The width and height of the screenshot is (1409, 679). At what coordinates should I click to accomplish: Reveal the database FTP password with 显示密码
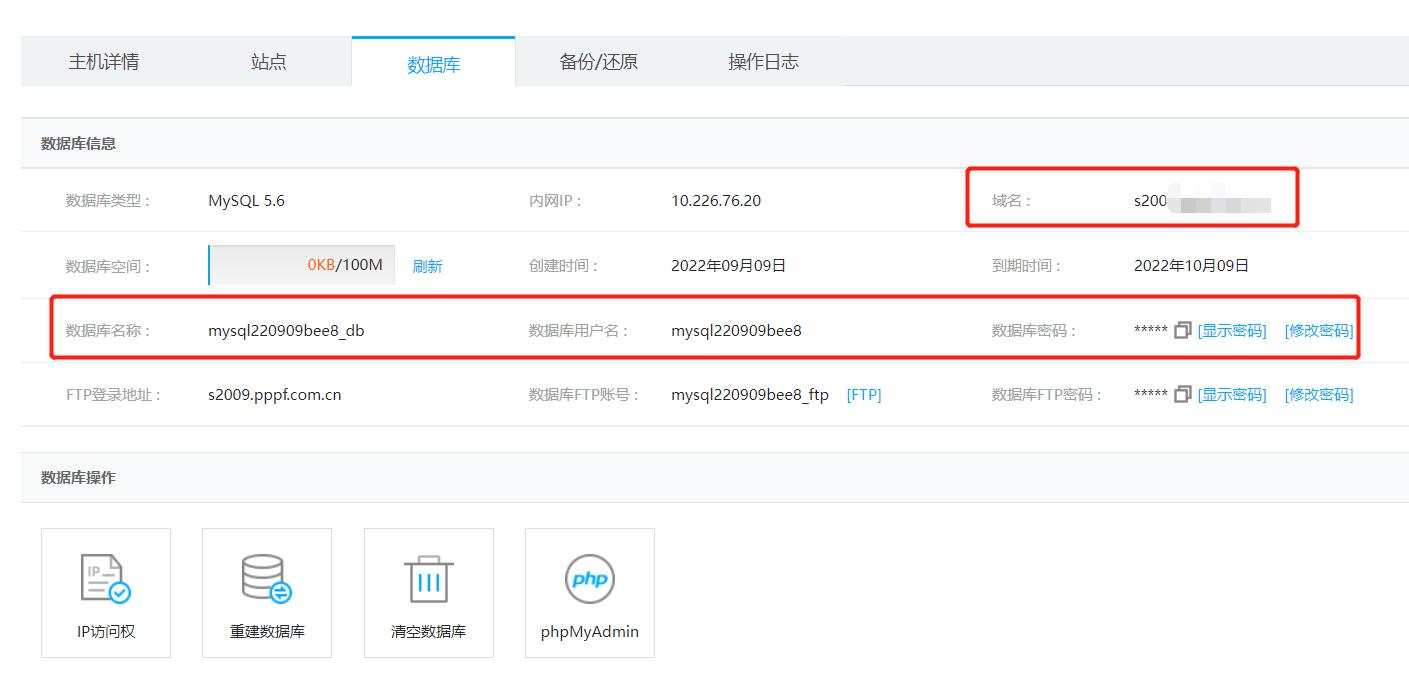pos(1232,394)
